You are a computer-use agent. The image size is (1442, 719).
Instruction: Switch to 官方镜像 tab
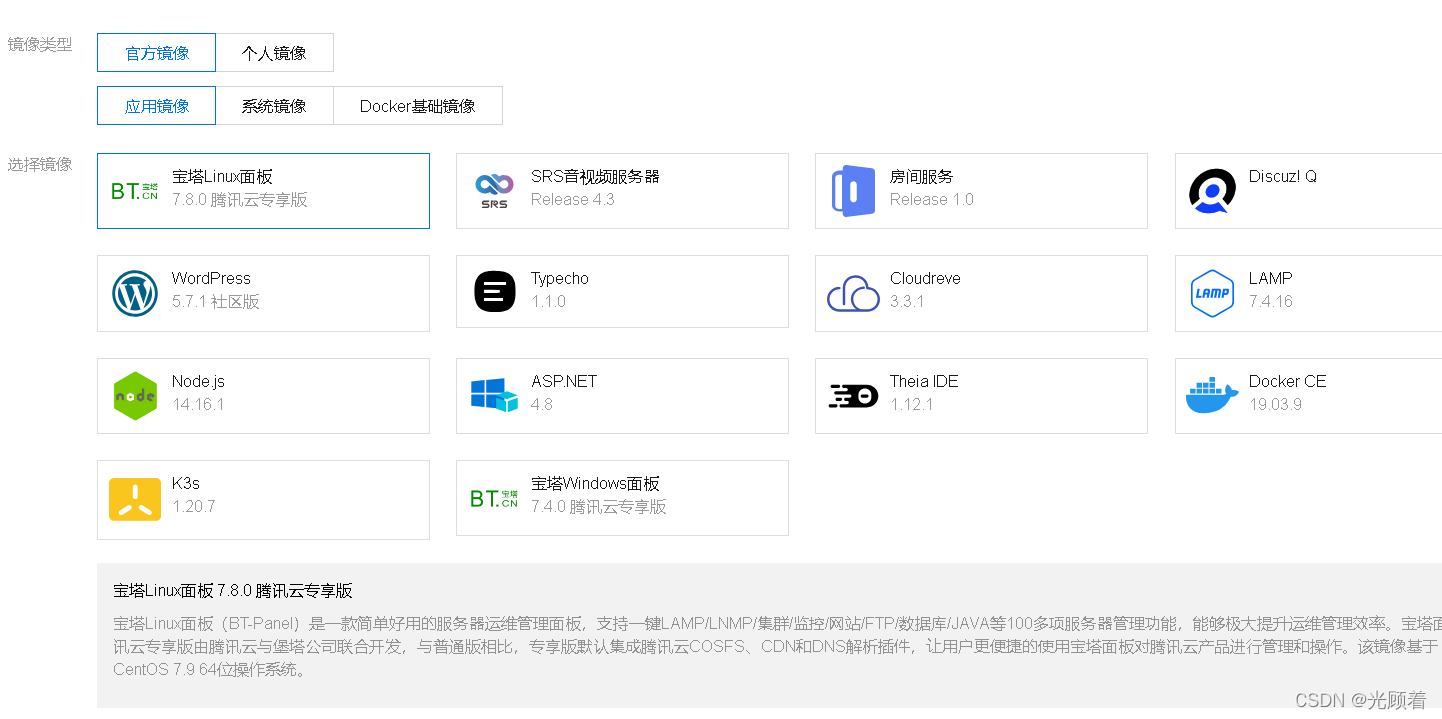tap(156, 53)
